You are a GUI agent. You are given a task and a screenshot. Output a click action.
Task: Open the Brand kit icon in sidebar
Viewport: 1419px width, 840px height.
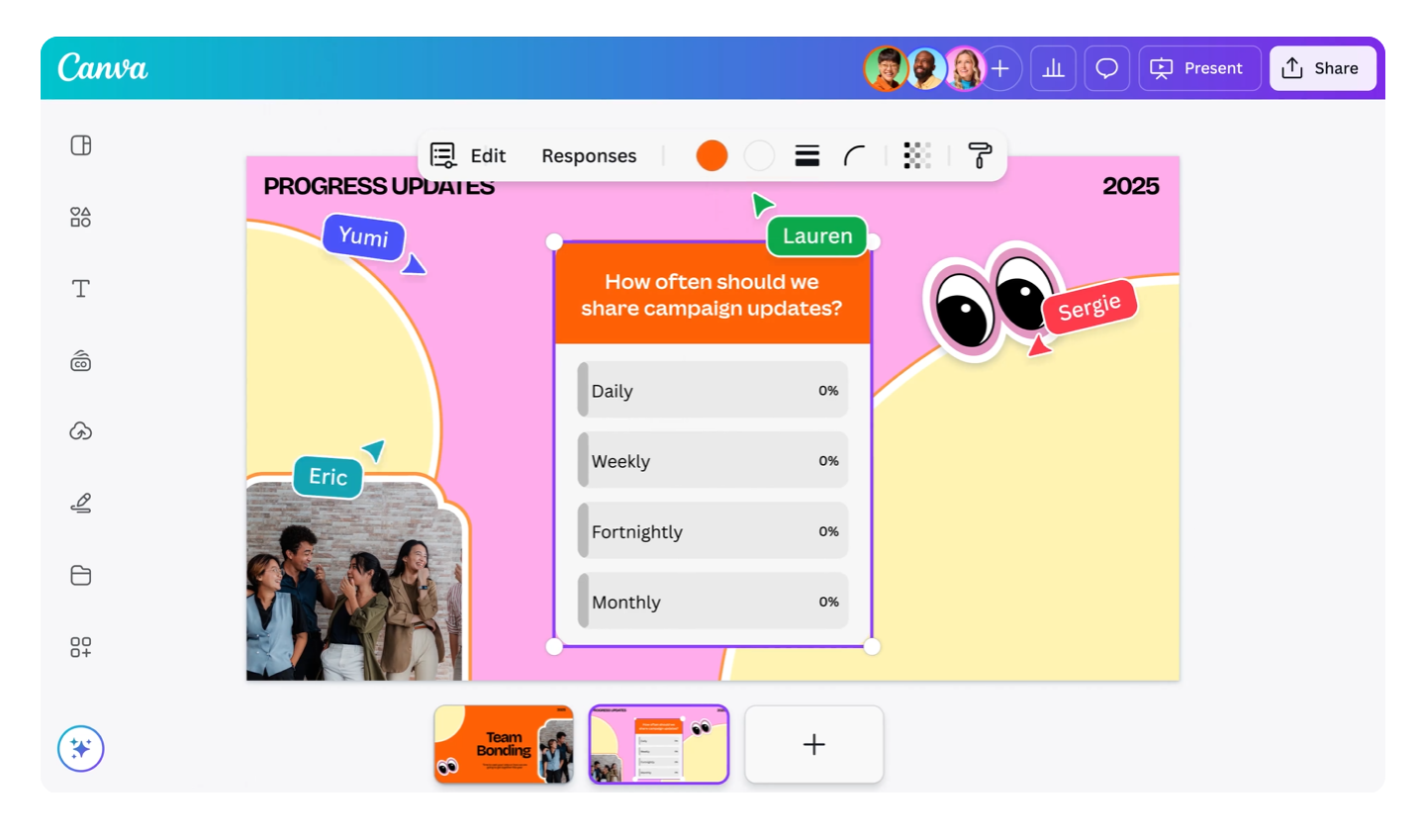81,361
